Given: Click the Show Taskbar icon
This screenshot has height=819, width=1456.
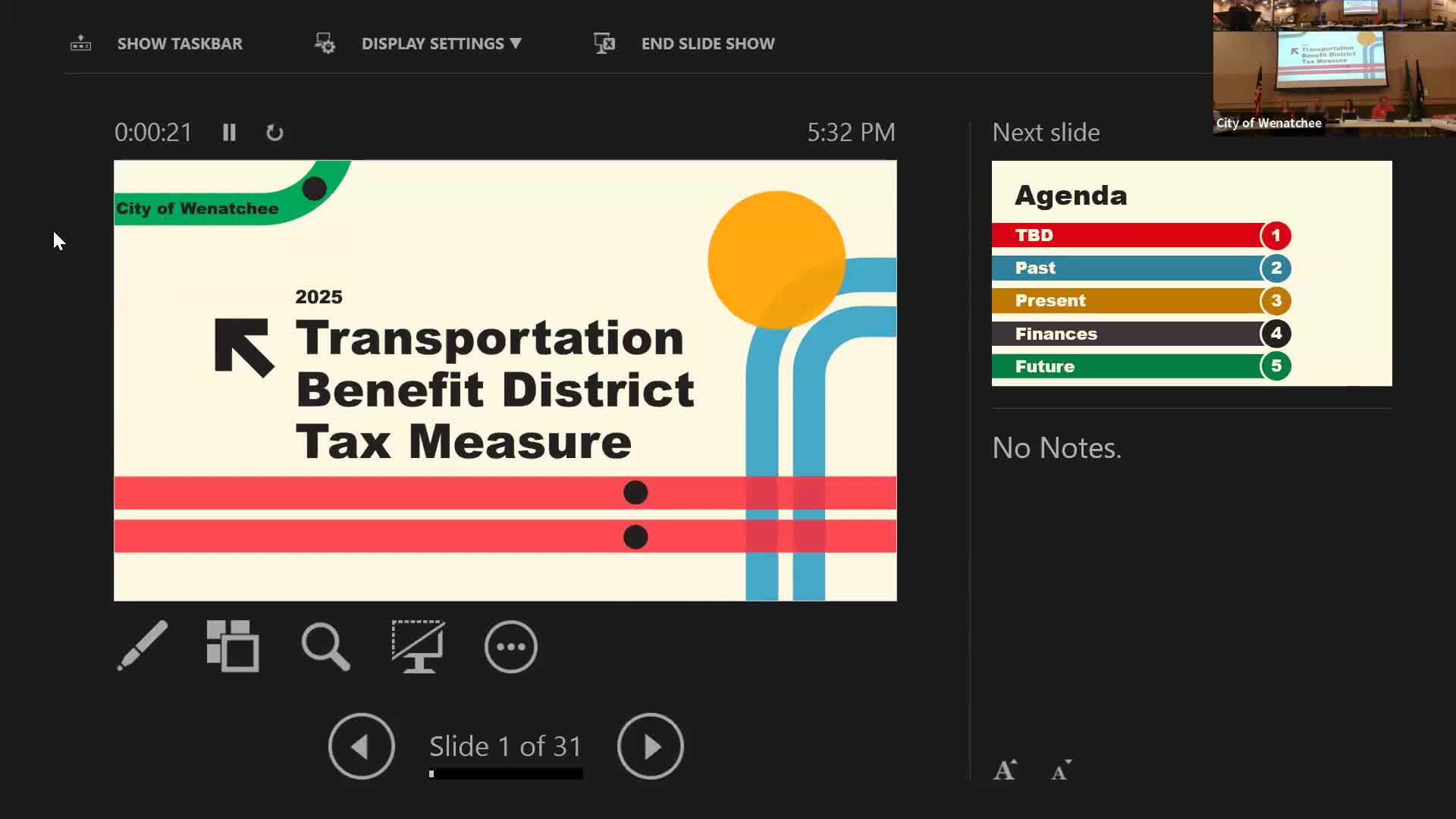Looking at the screenshot, I should (x=81, y=43).
